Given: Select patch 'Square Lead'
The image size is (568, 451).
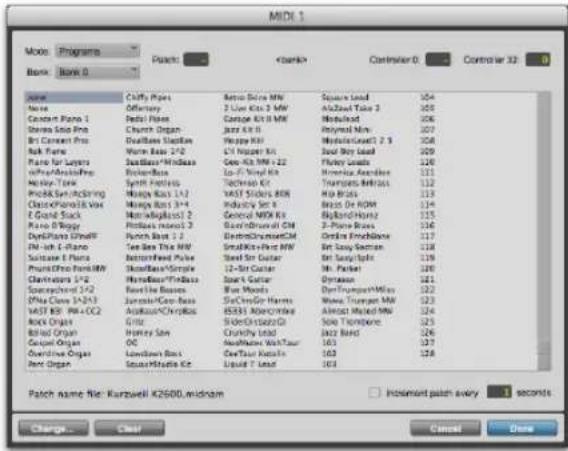Looking at the screenshot, I should [345, 97].
